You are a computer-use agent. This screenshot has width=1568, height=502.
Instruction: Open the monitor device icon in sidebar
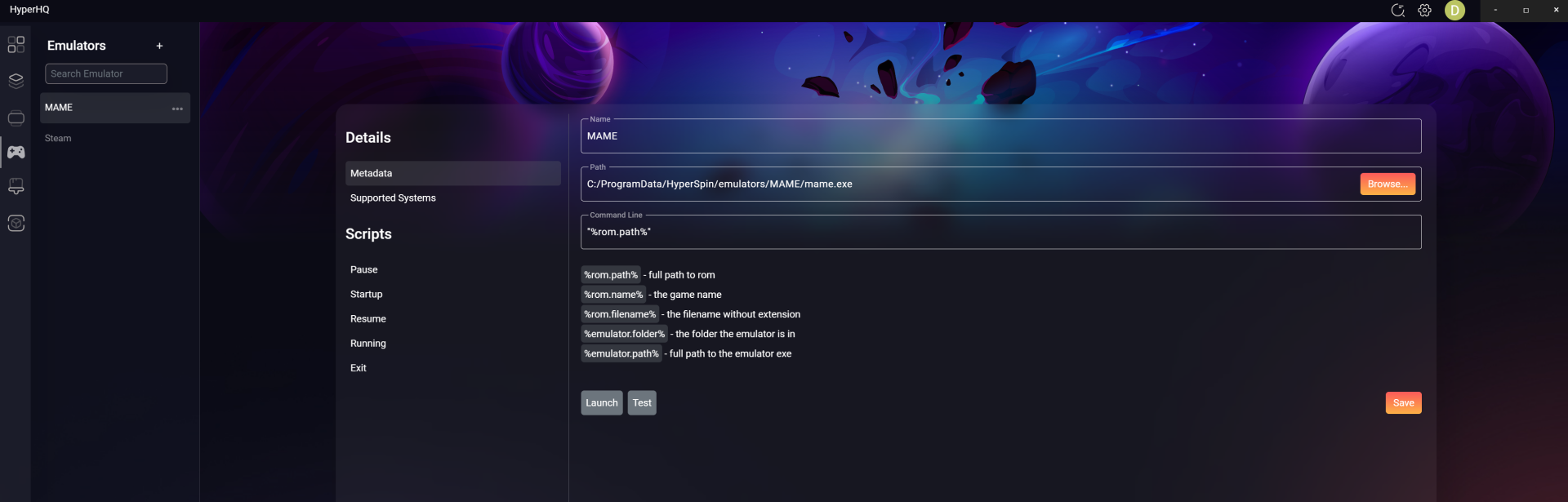point(16,187)
